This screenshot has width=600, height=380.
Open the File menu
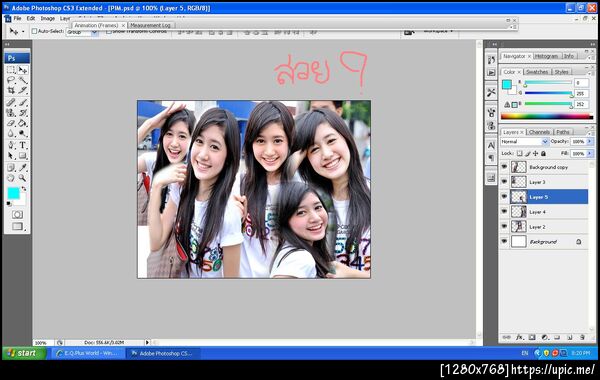pos(18,18)
